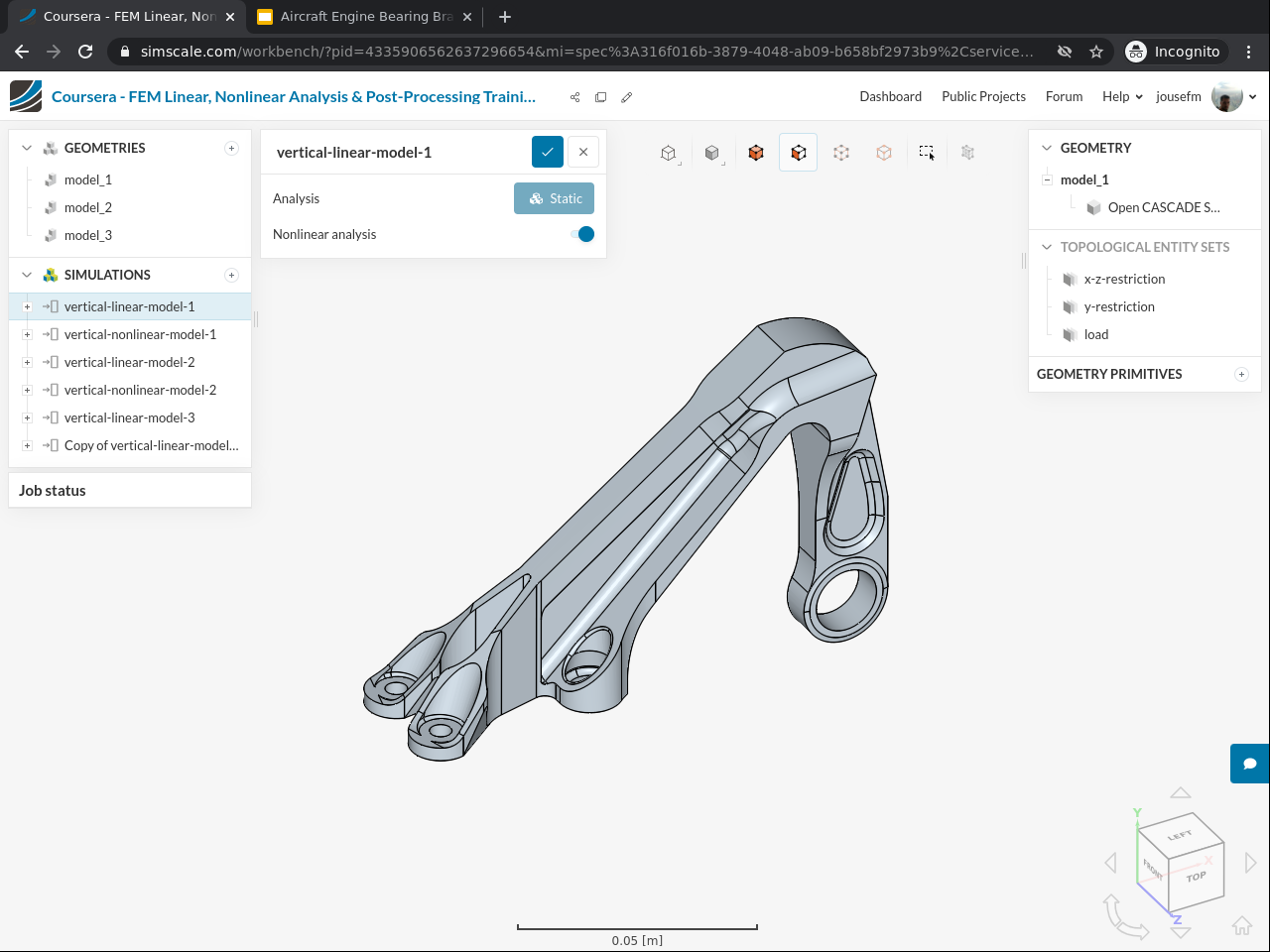This screenshot has width=1270, height=952.
Task: Add a new geometry primitive
Action: pos(1240,374)
